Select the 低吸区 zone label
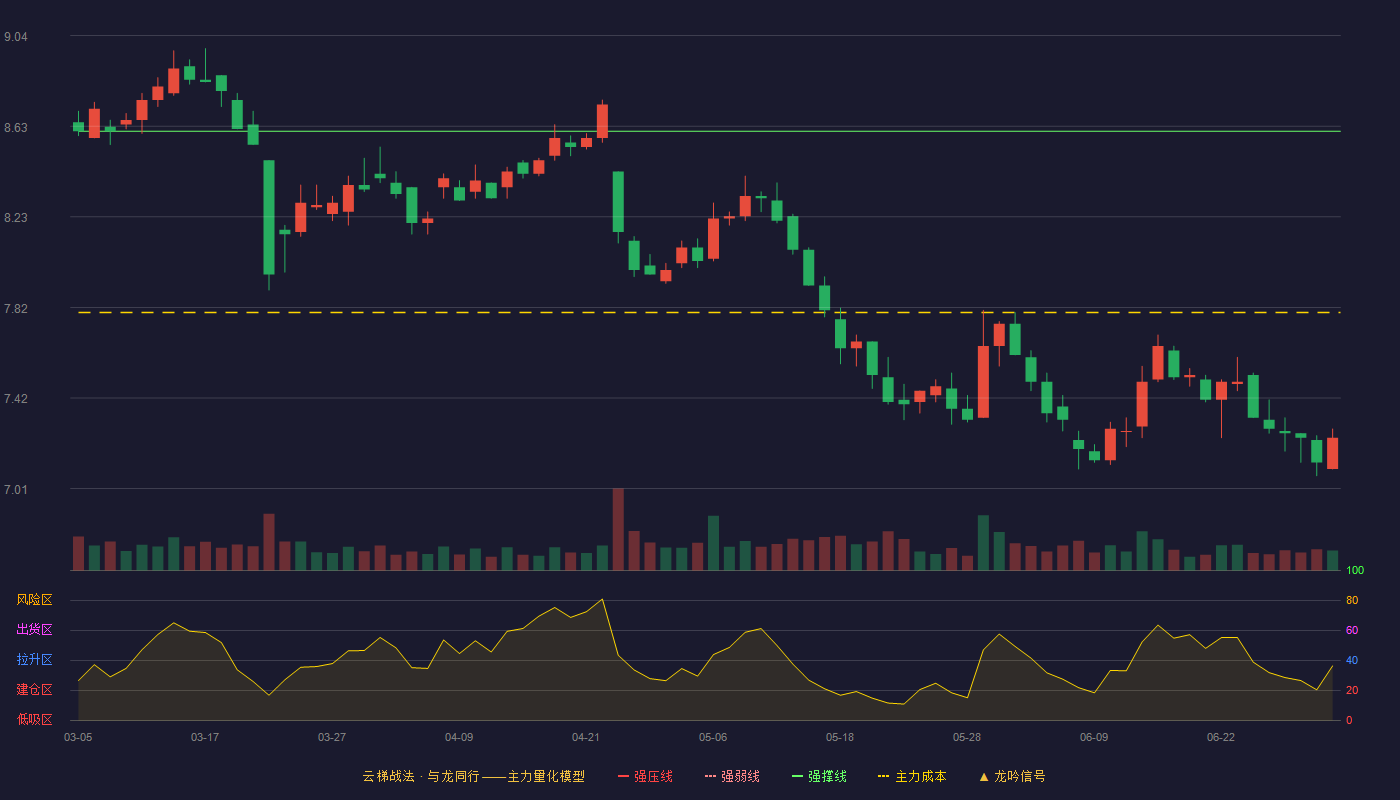This screenshot has height=800, width=1400. [34, 720]
